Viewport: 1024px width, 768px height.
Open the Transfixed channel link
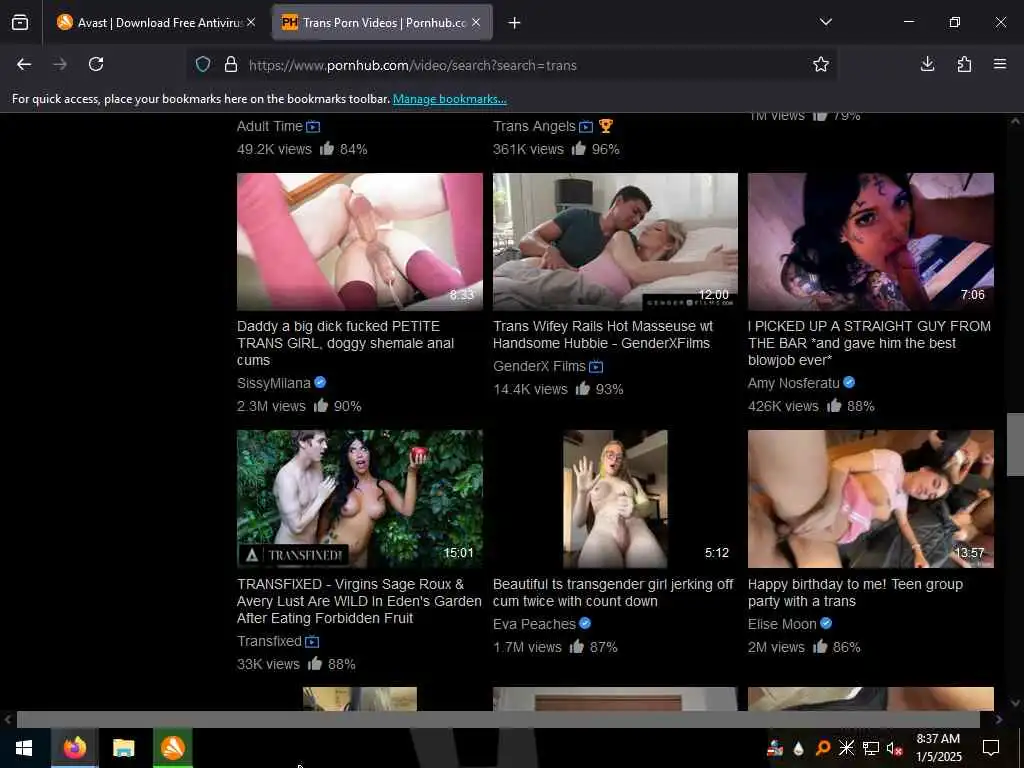(x=269, y=641)
